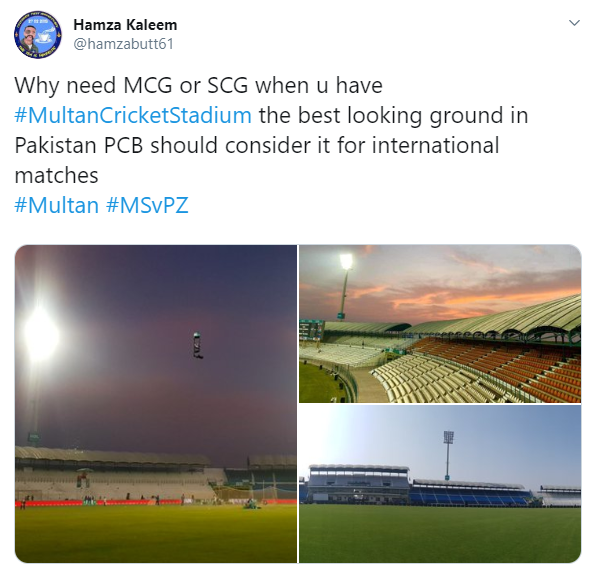Click the word 'matches' in the tweet
590x568 pixels.
pyautogui.click(x=56, y=175)
